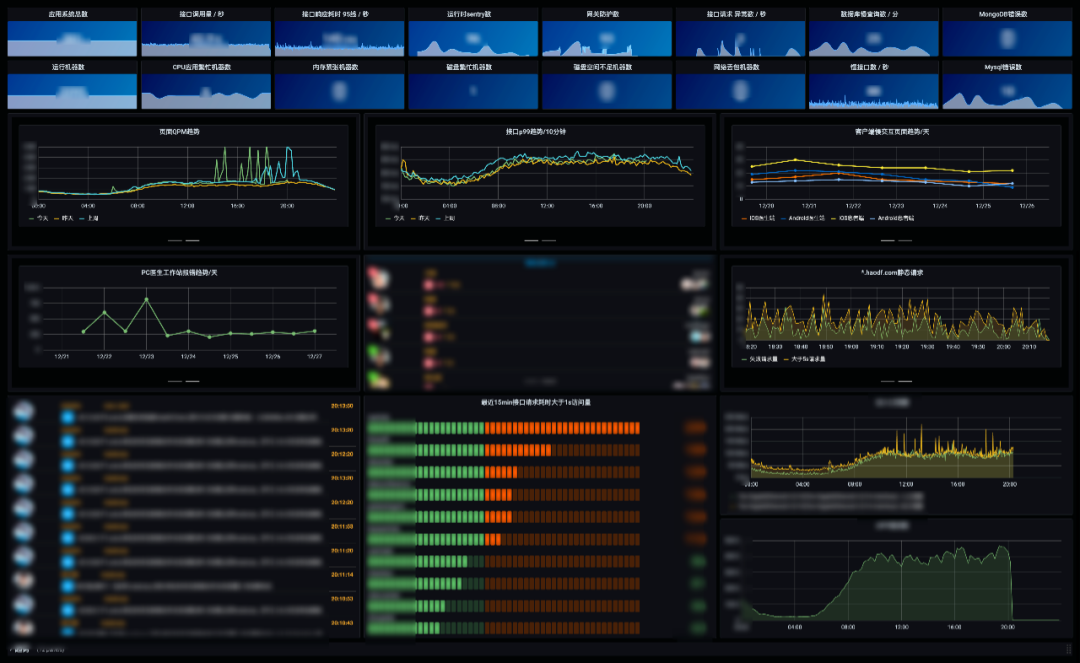
Task: Click the 最近15min接口请求耗时大于1s访问量 title
Action: click(536, 402)
